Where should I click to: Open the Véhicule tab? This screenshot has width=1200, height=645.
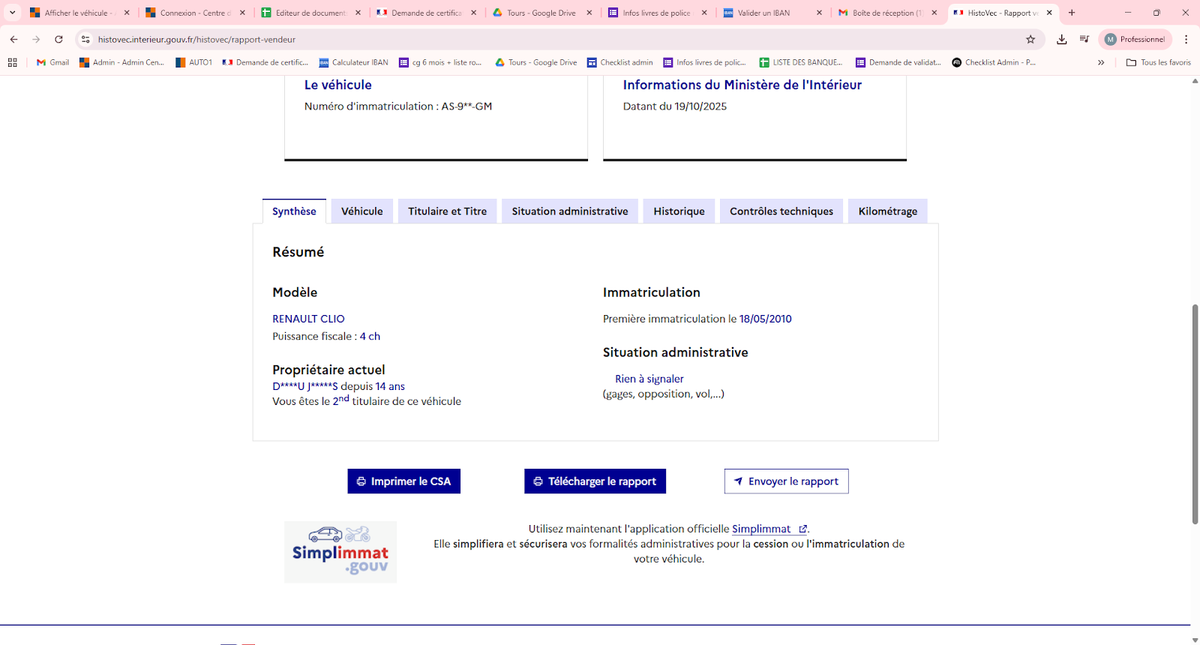click(362, 211)
